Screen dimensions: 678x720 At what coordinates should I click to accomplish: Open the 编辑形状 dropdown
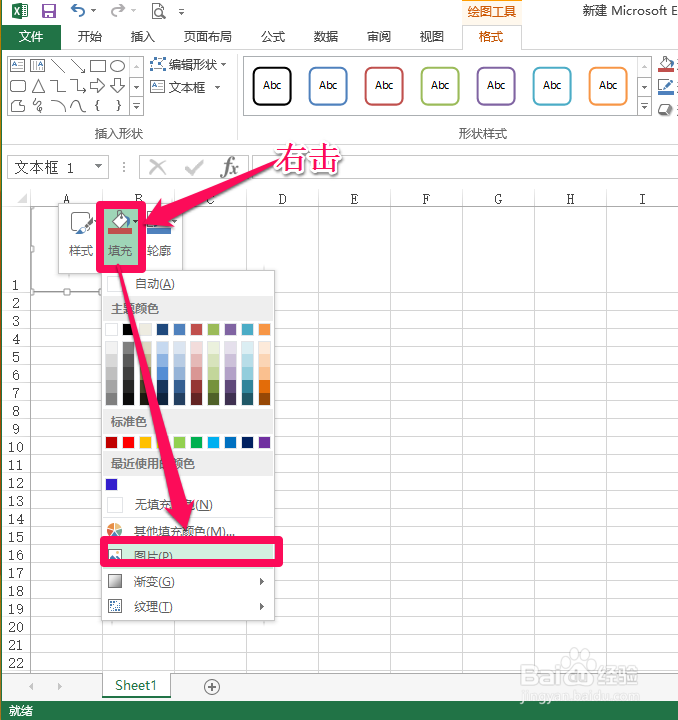(x=188, y=65)
